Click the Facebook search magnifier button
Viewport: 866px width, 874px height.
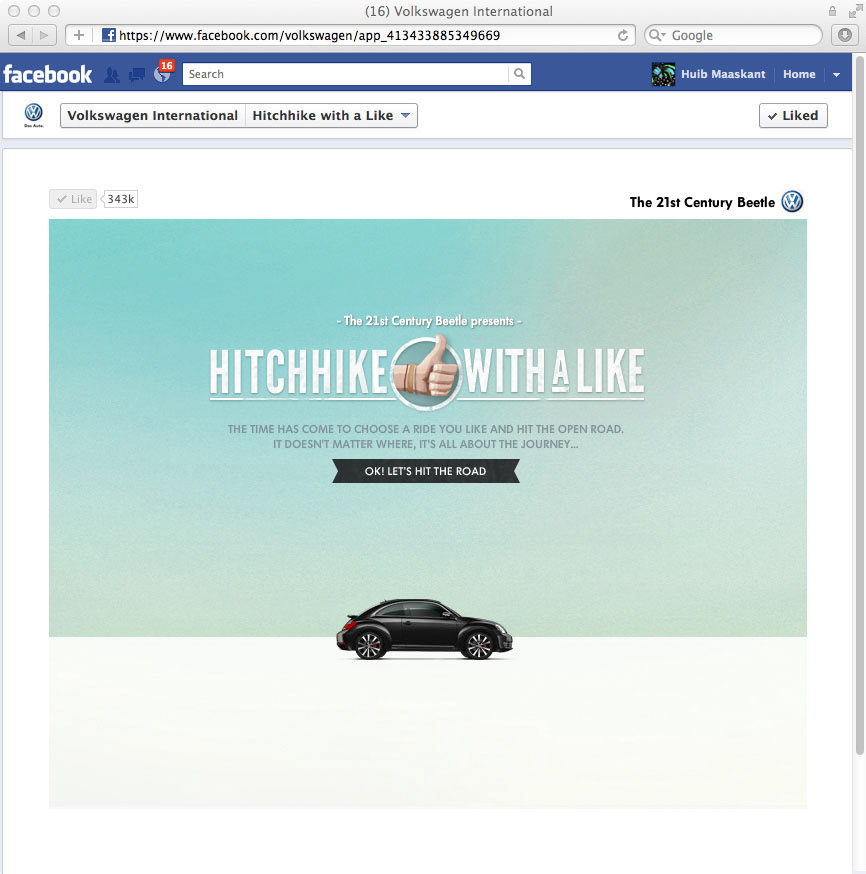pos(519,74)
